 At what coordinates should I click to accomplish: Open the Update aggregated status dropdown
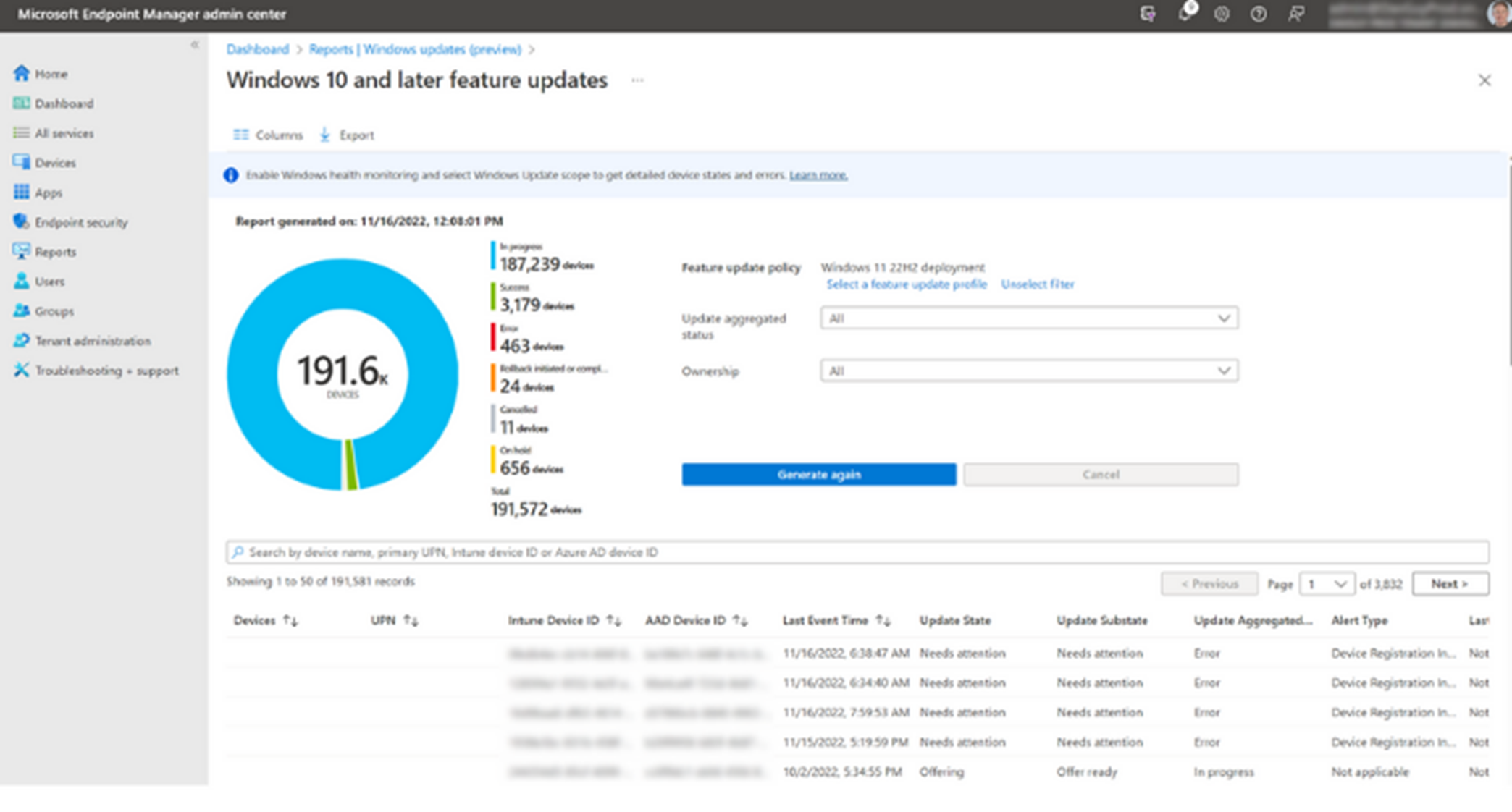point(1029,318)
